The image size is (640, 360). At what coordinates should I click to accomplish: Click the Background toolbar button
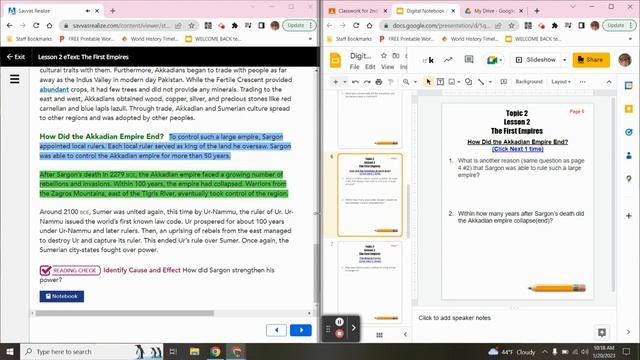coord(529,82)
